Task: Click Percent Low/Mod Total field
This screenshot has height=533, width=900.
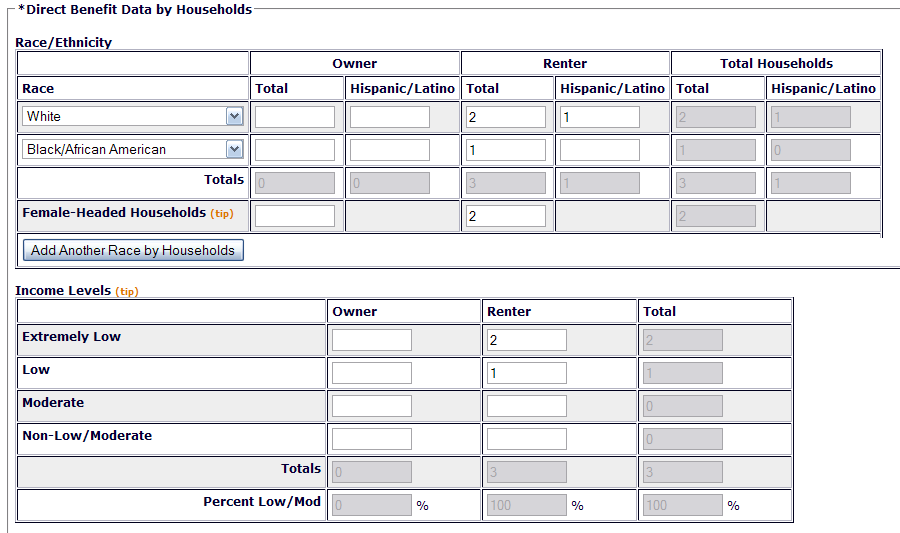Action: [x=683, y=505]
